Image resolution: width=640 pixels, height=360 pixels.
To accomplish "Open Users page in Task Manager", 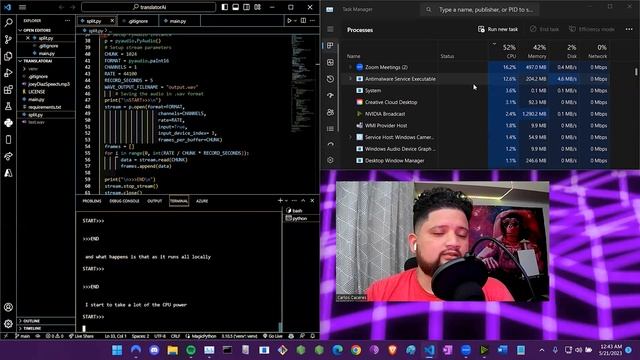I will [330, 112].
